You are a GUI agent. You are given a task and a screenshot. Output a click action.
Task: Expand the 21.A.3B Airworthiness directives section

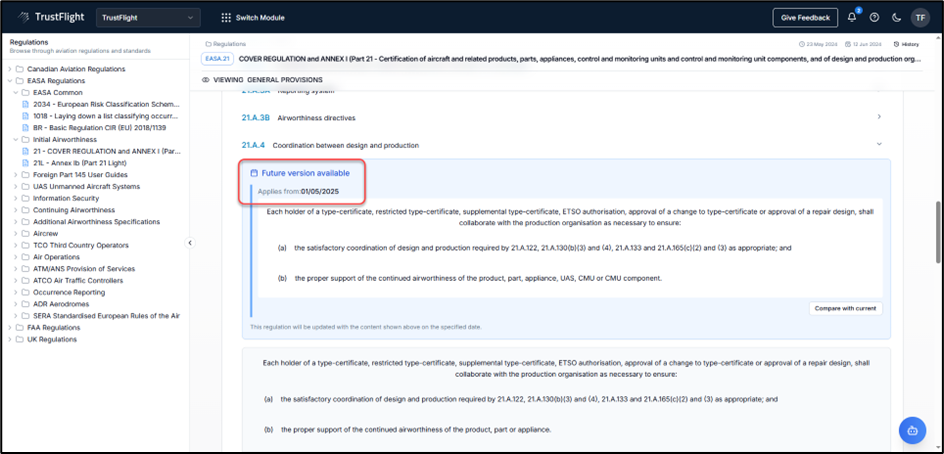click(x=879, y=117)
